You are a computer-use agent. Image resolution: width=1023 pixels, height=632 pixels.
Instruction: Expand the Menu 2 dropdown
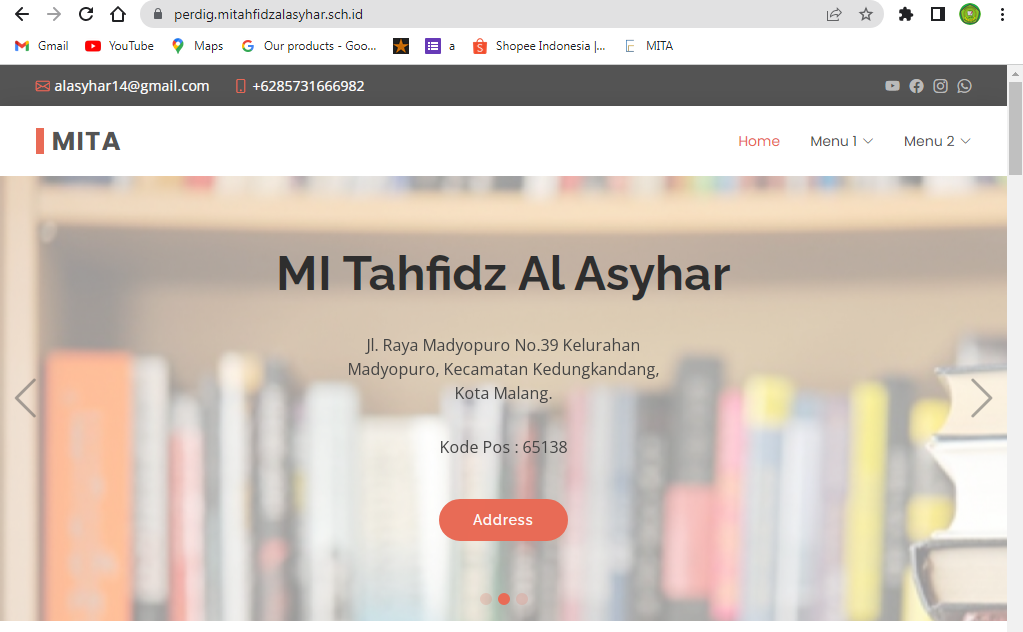click(937, 142)
